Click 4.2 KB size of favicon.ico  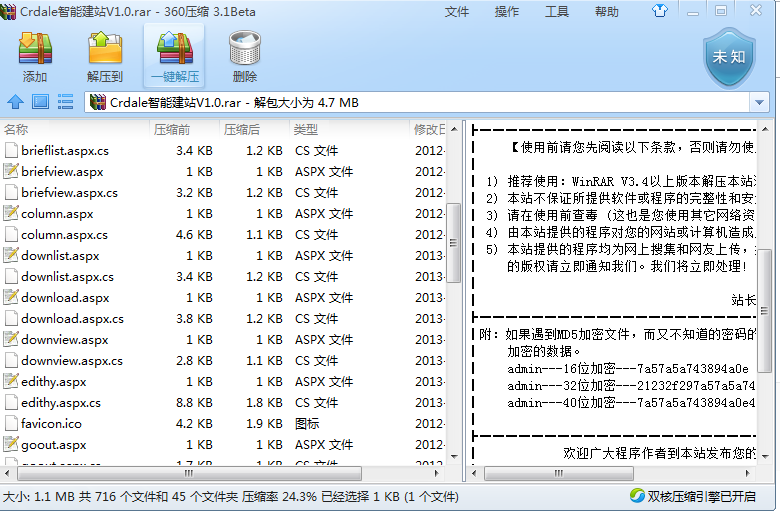tap(194, 424)
